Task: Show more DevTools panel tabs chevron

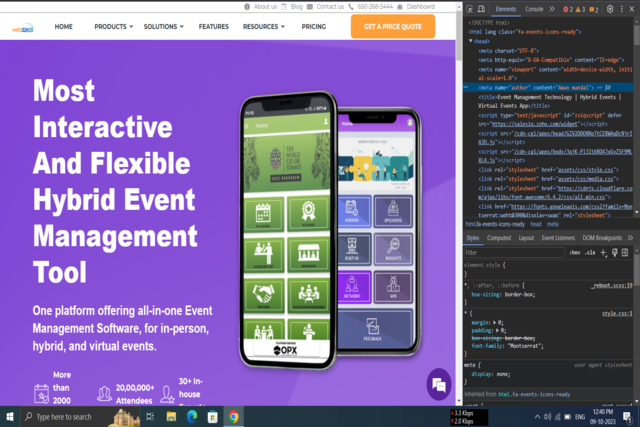Action: click(x=552, y=9)
